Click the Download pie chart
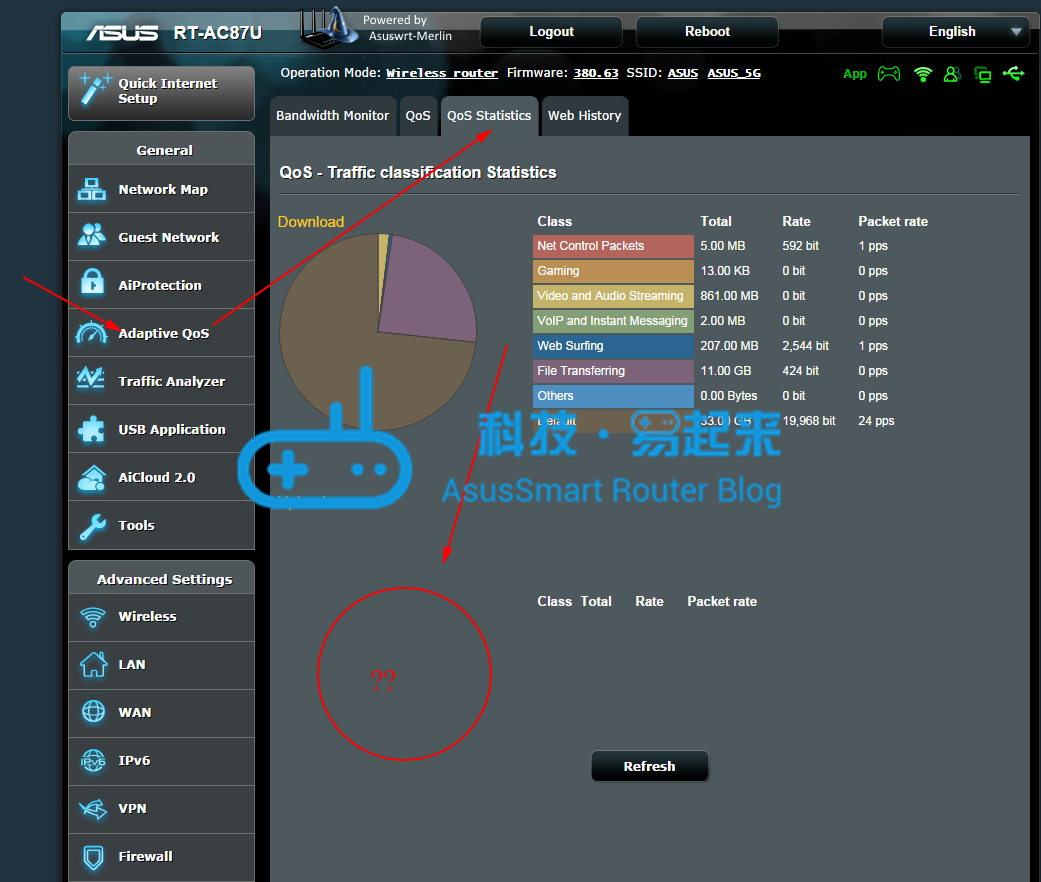This screenshot has height=882, width=1041. (378, 331)
